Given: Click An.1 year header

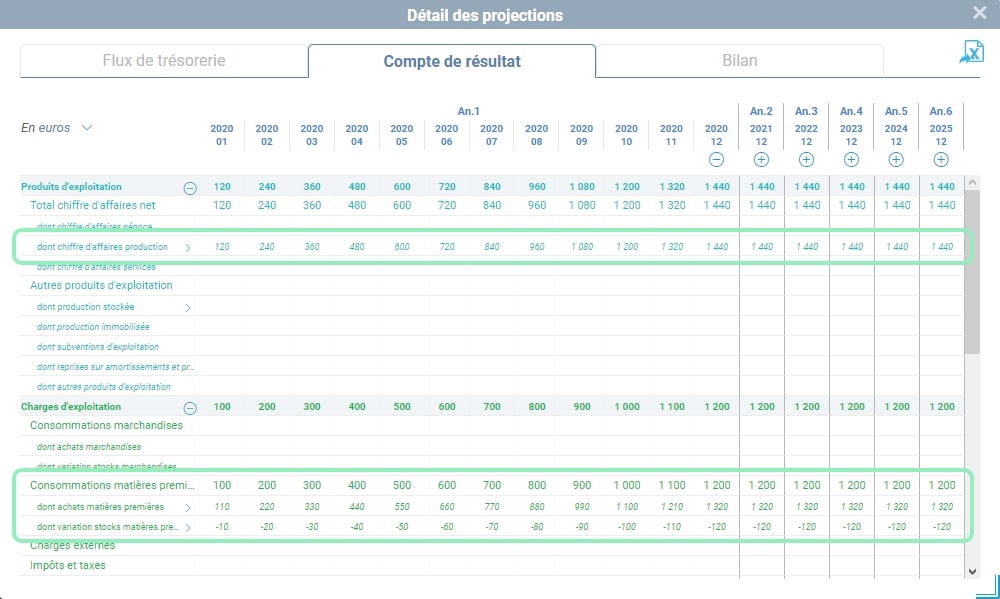Looking at the screenshot, I should point(469,111).
